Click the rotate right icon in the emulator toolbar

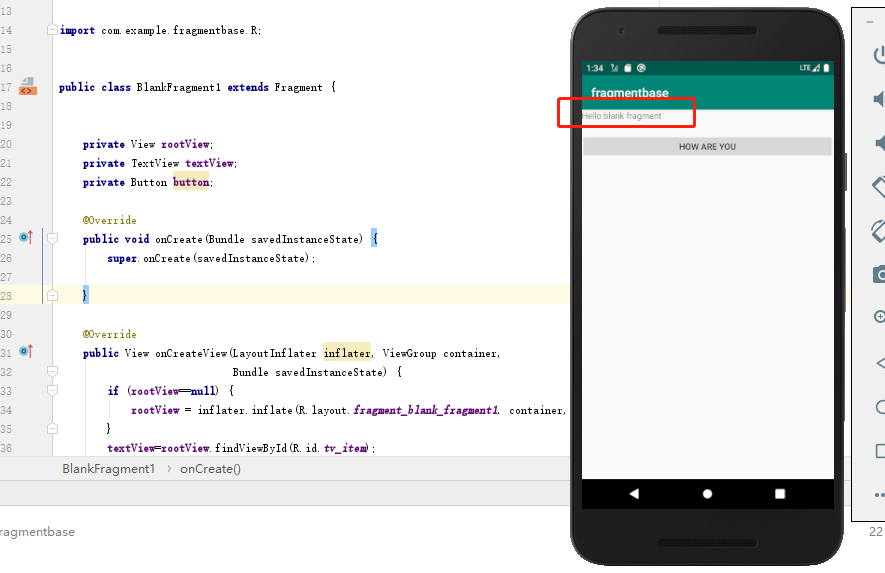[879, 230]
